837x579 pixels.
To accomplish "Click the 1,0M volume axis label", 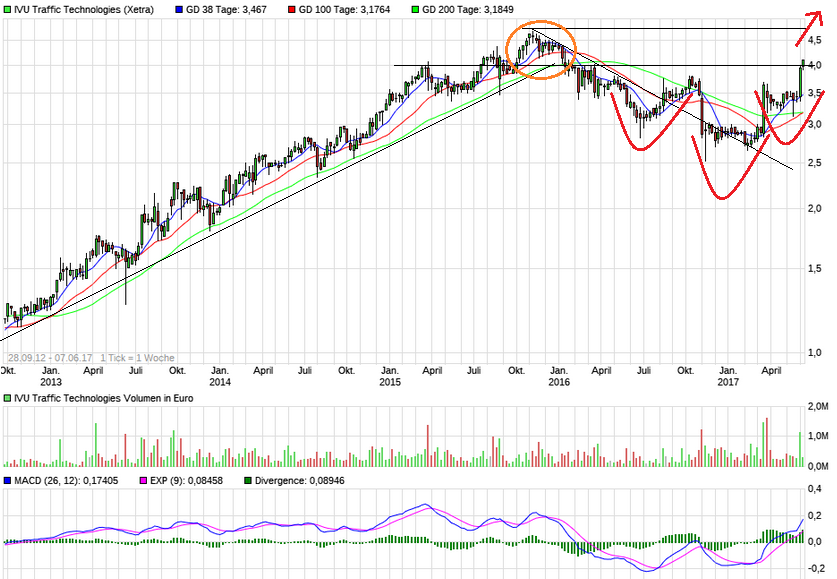I will click(x=818, y=436).
